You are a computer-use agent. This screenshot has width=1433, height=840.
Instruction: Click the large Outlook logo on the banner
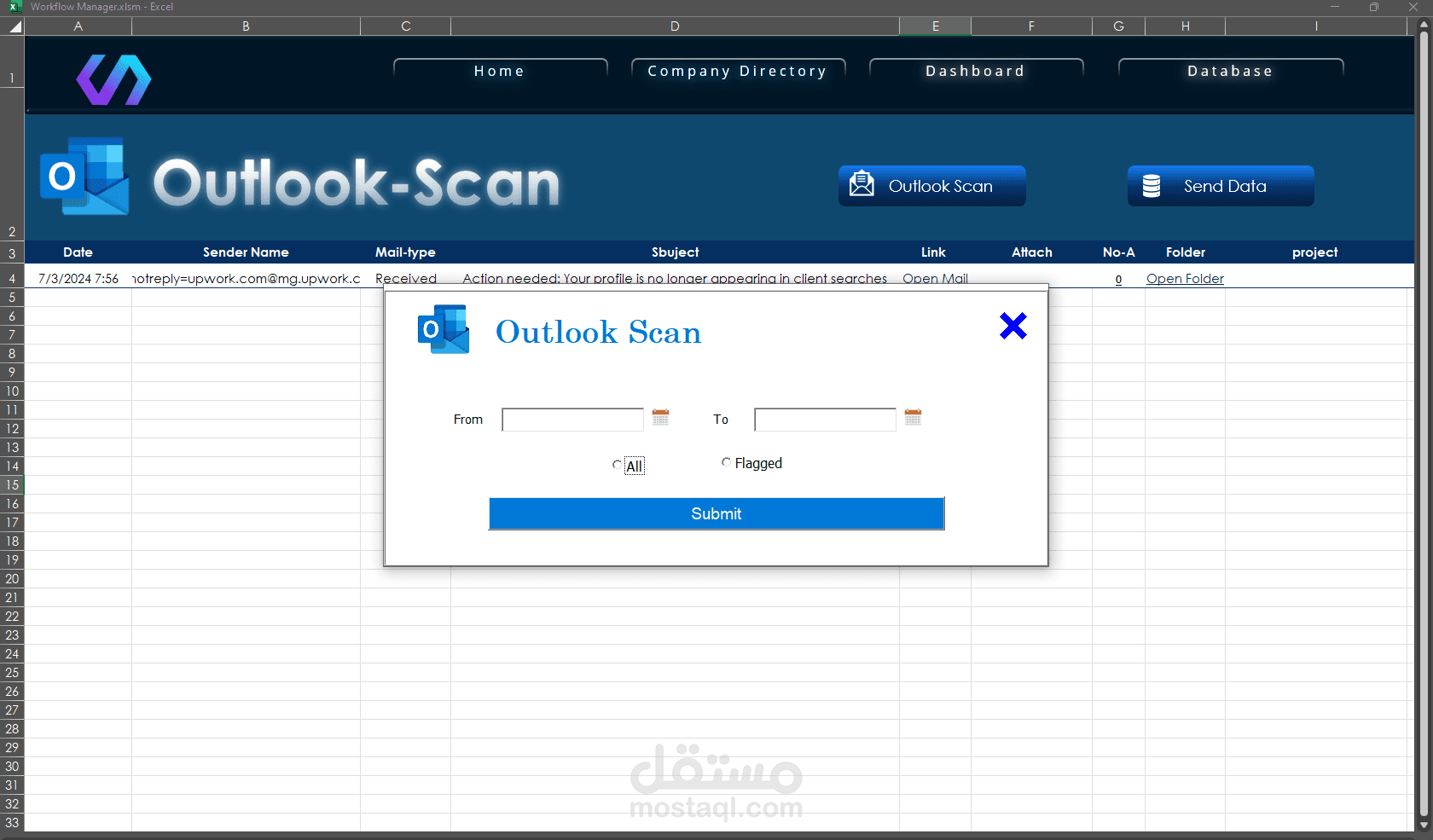(84, 177)
